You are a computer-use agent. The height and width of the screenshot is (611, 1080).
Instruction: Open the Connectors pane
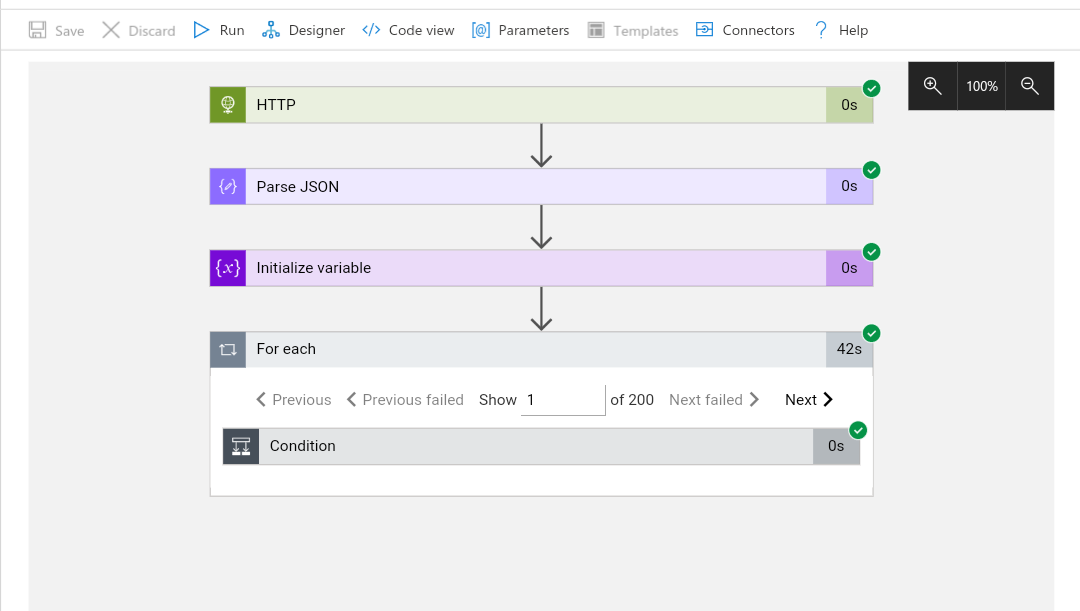(x=745, y=30)
